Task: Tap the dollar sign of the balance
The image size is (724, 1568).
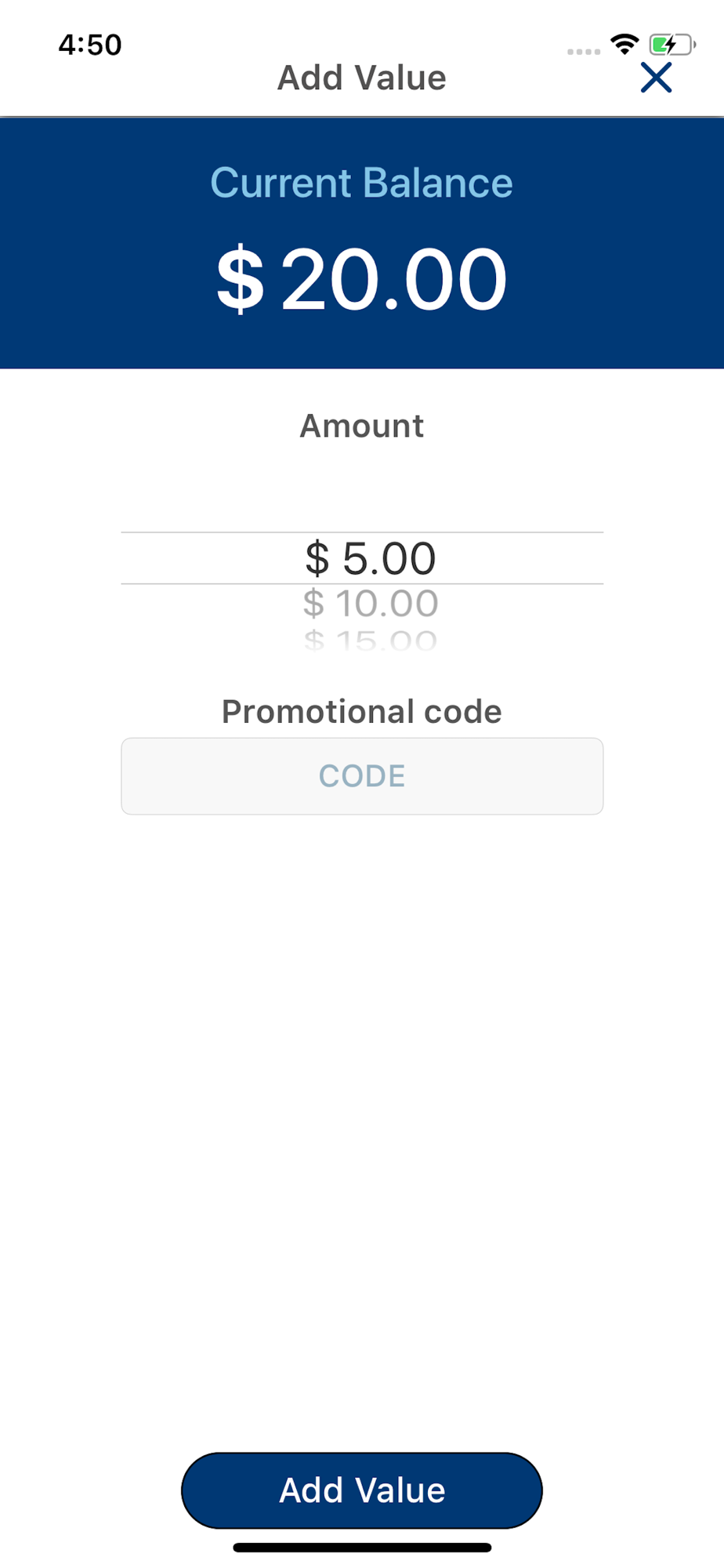Action: pyautogui.click(x=241, y=279)
